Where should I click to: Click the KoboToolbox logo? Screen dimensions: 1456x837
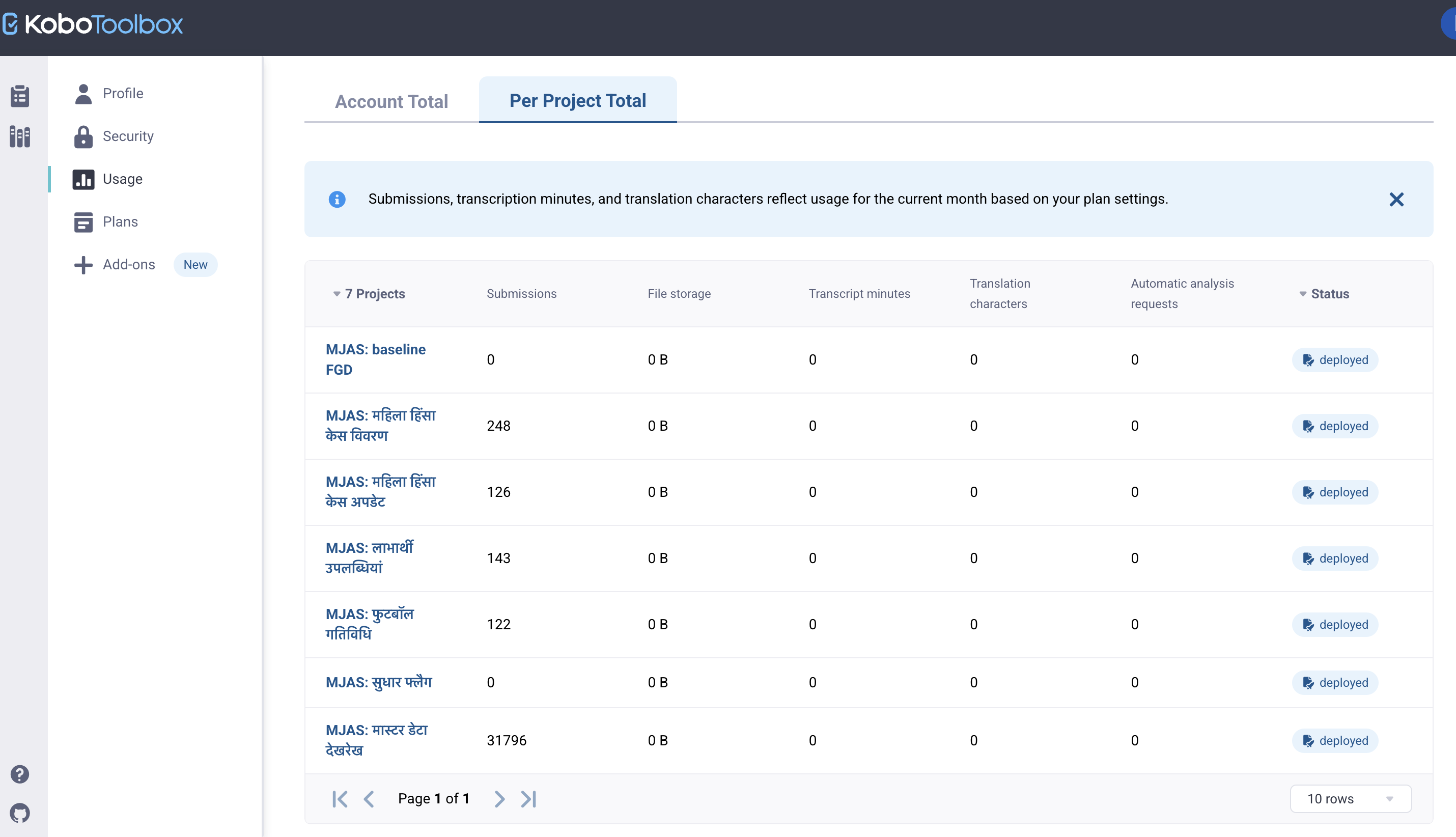click(x=93, y=24)
